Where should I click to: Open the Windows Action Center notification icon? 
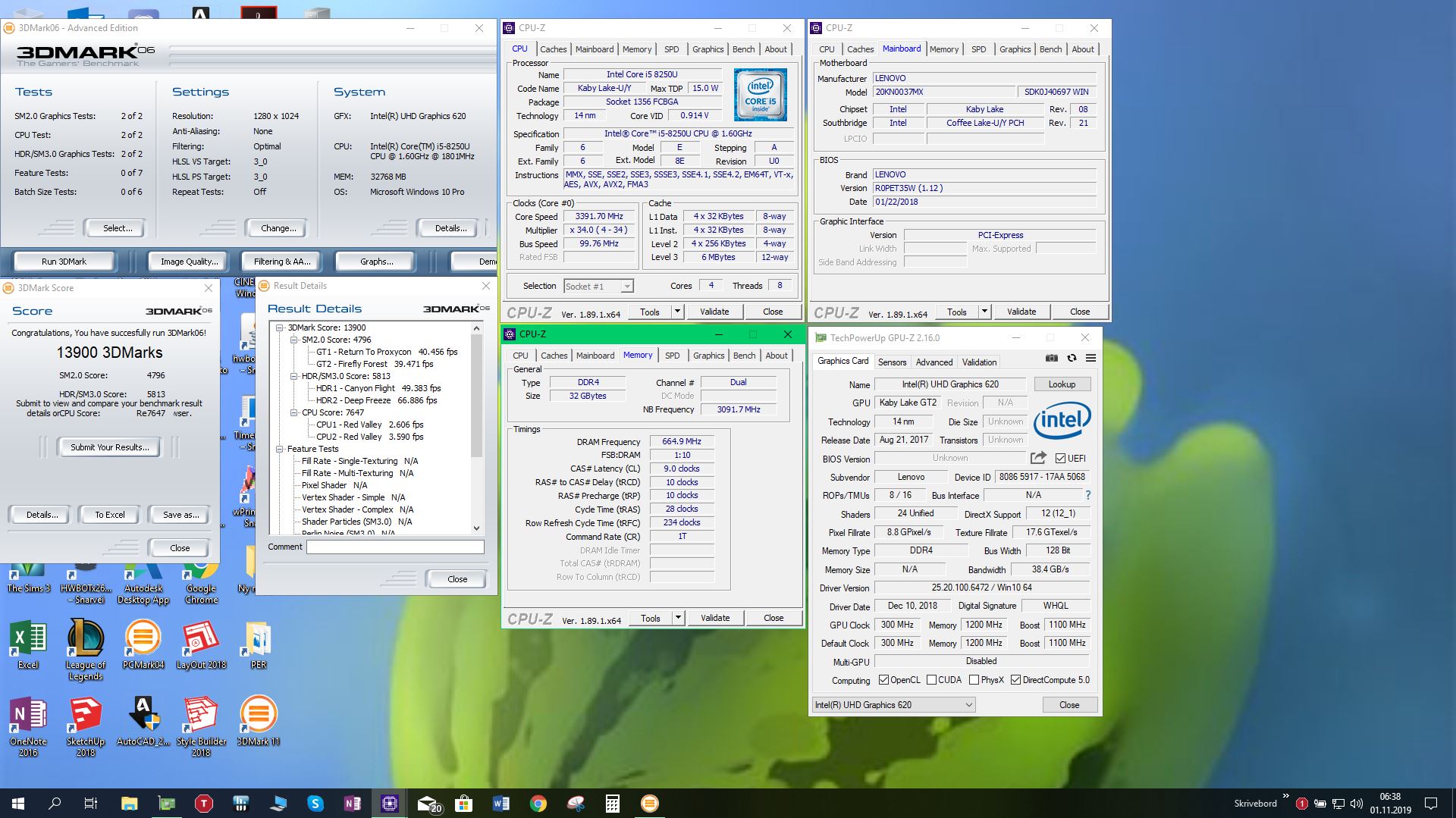tap(1431, 804)
